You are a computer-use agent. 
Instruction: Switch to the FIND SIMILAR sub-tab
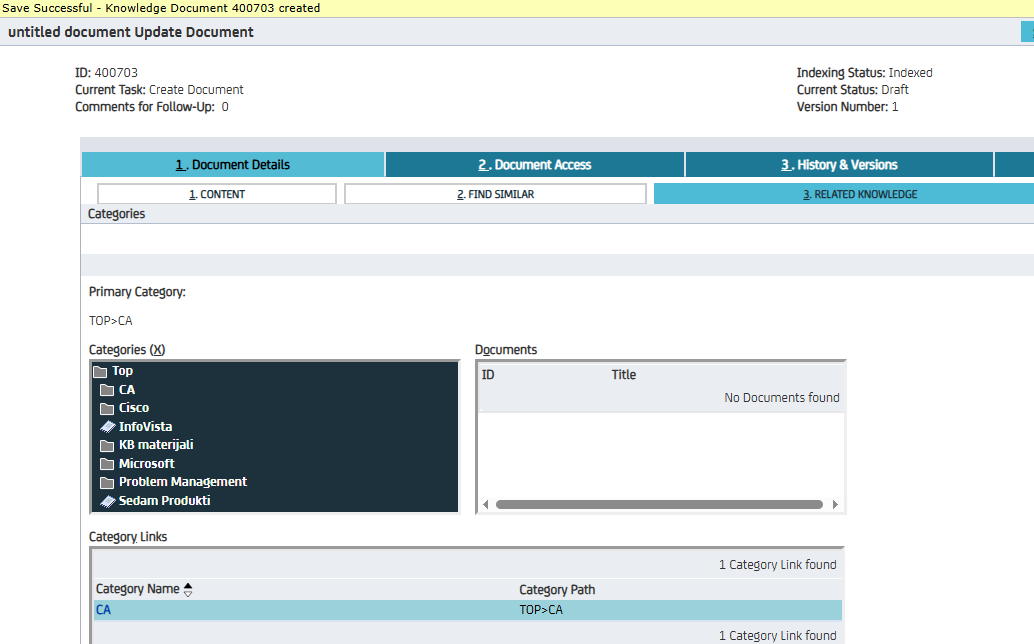pos(495,194)
